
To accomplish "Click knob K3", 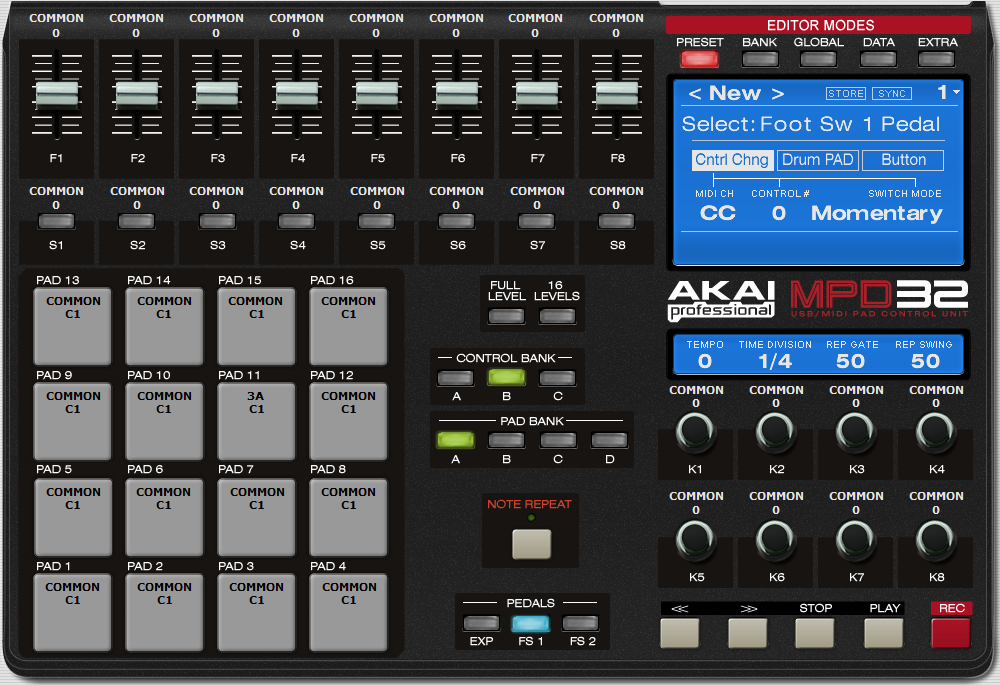I will coord(855,431).
